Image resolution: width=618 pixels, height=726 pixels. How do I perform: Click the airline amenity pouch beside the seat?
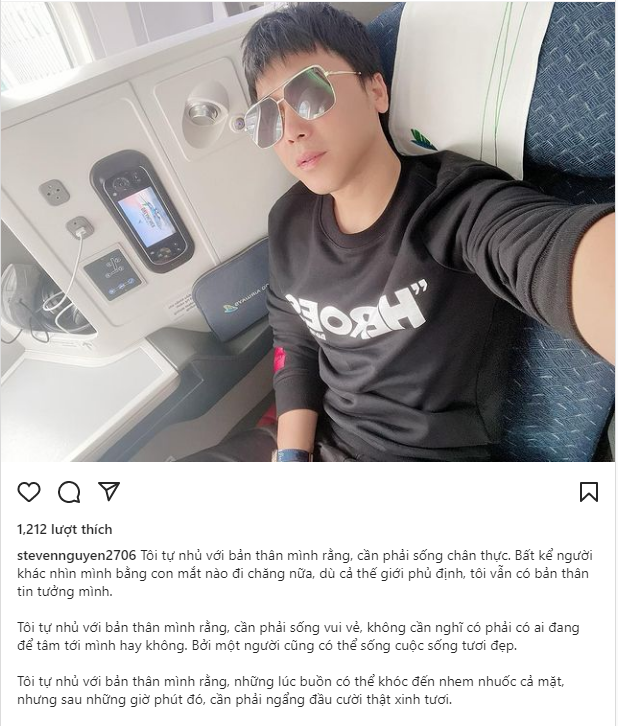(231, 294)
